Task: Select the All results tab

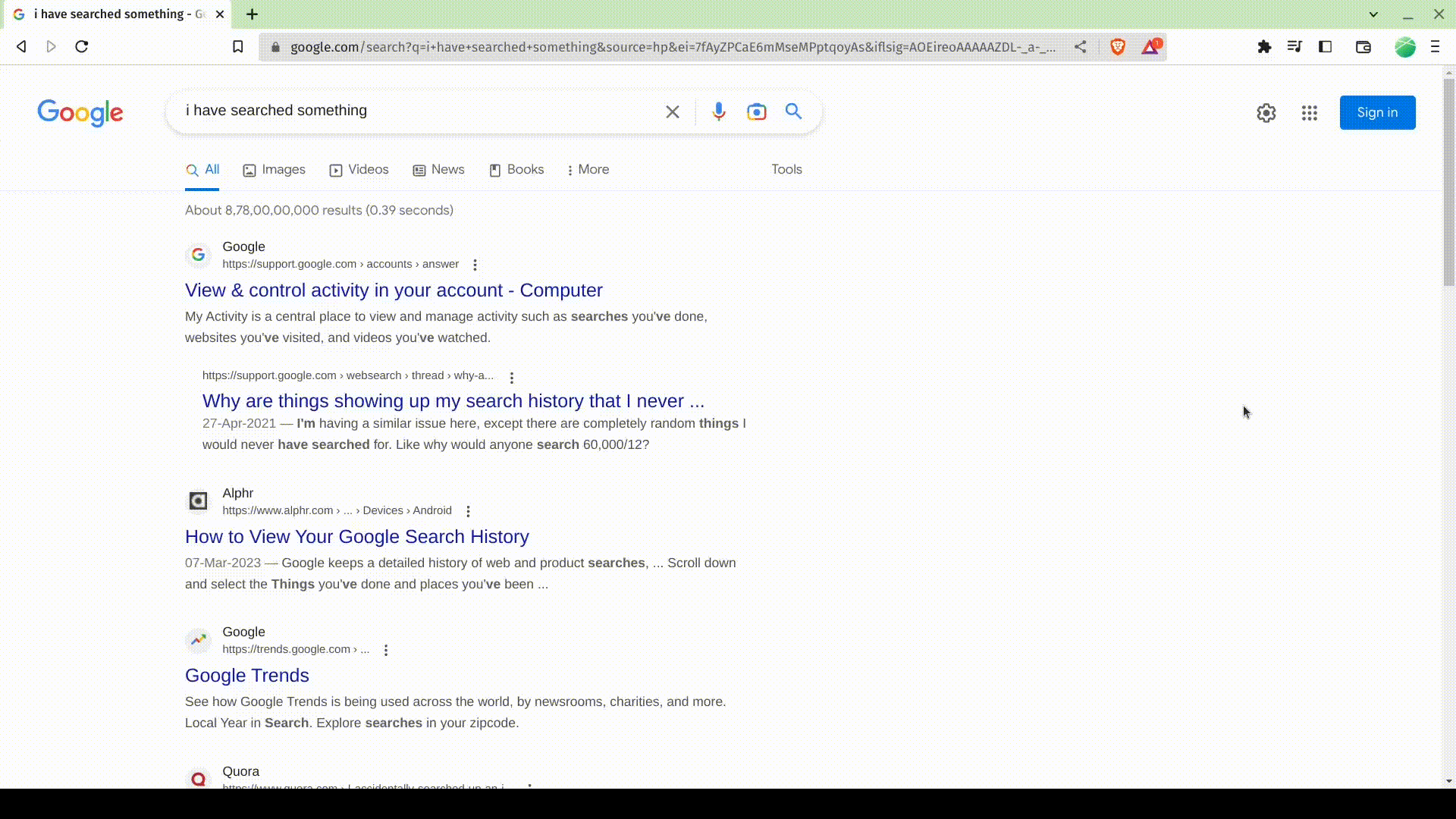Action: tap(202, 170)
